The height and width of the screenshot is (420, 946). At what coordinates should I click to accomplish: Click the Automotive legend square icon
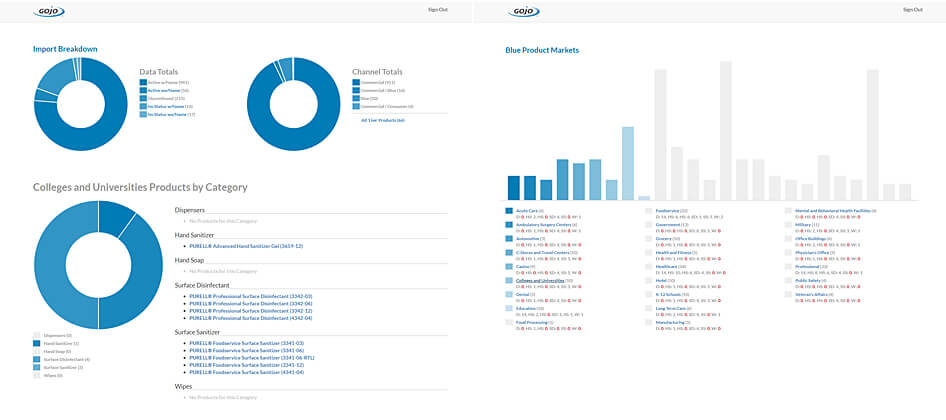point(510,239)
